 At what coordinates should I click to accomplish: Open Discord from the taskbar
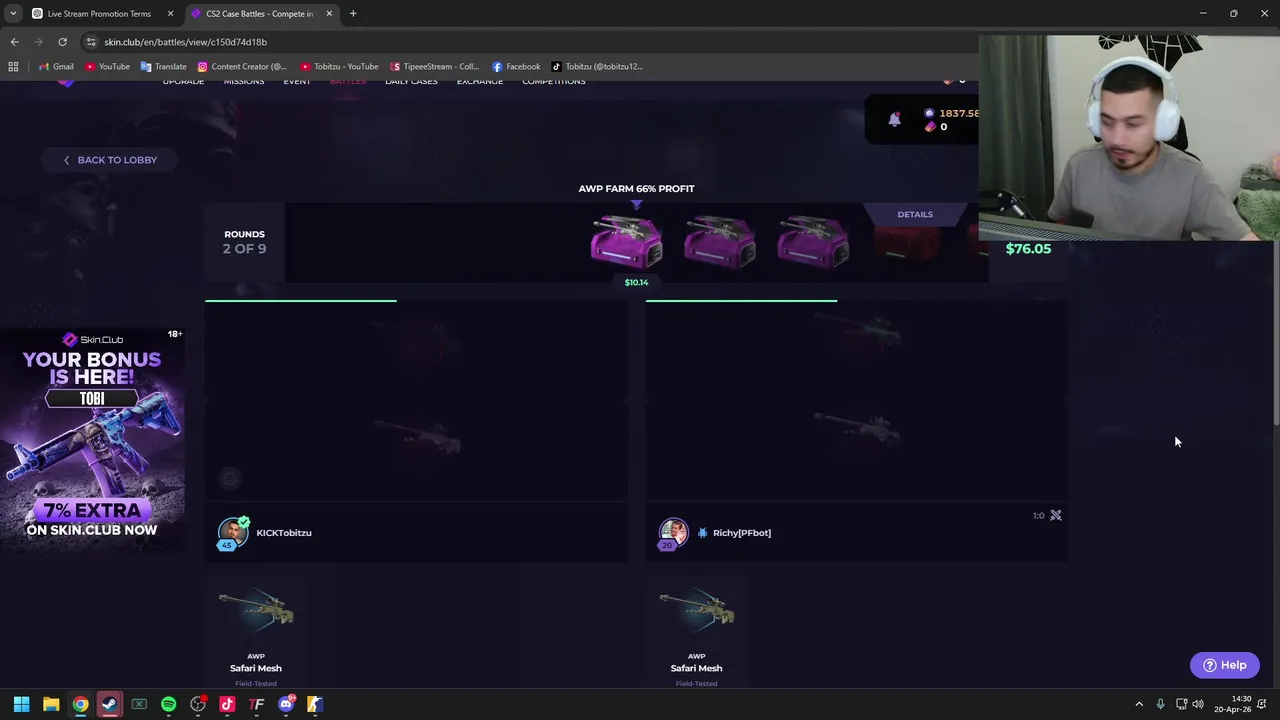tap(286, 704)
